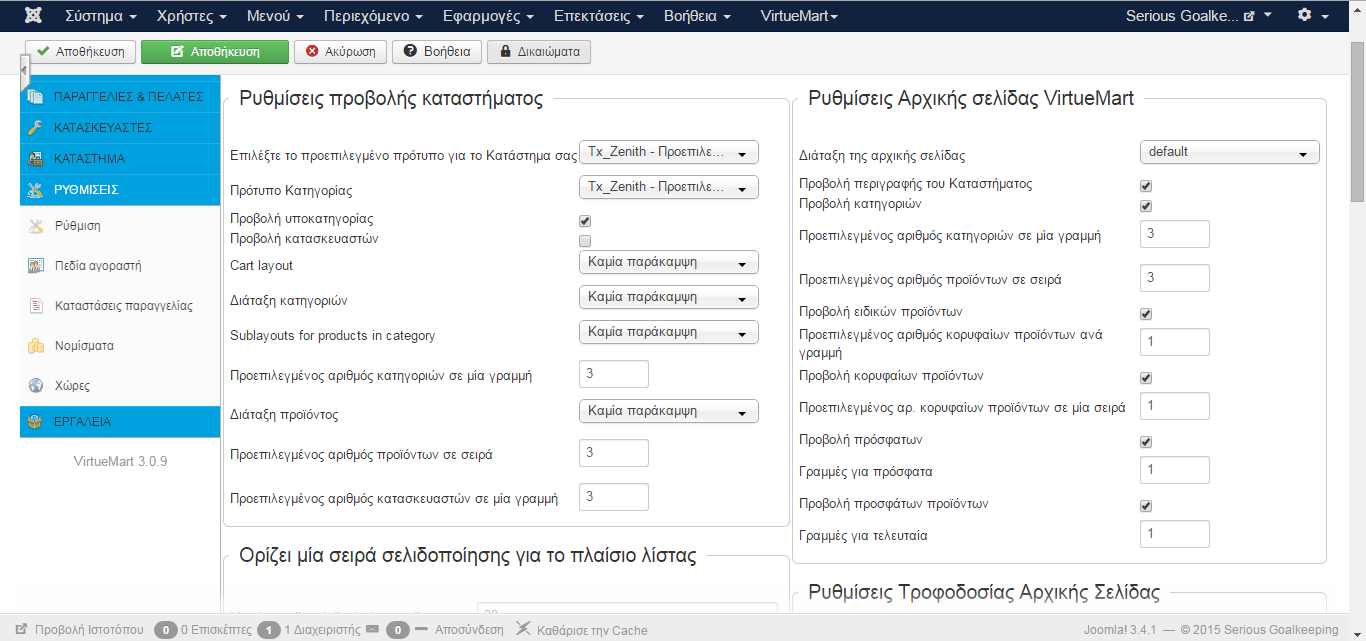
Task: Open the Βοήθεια menu in the top bar
Action: coord(699,16)
